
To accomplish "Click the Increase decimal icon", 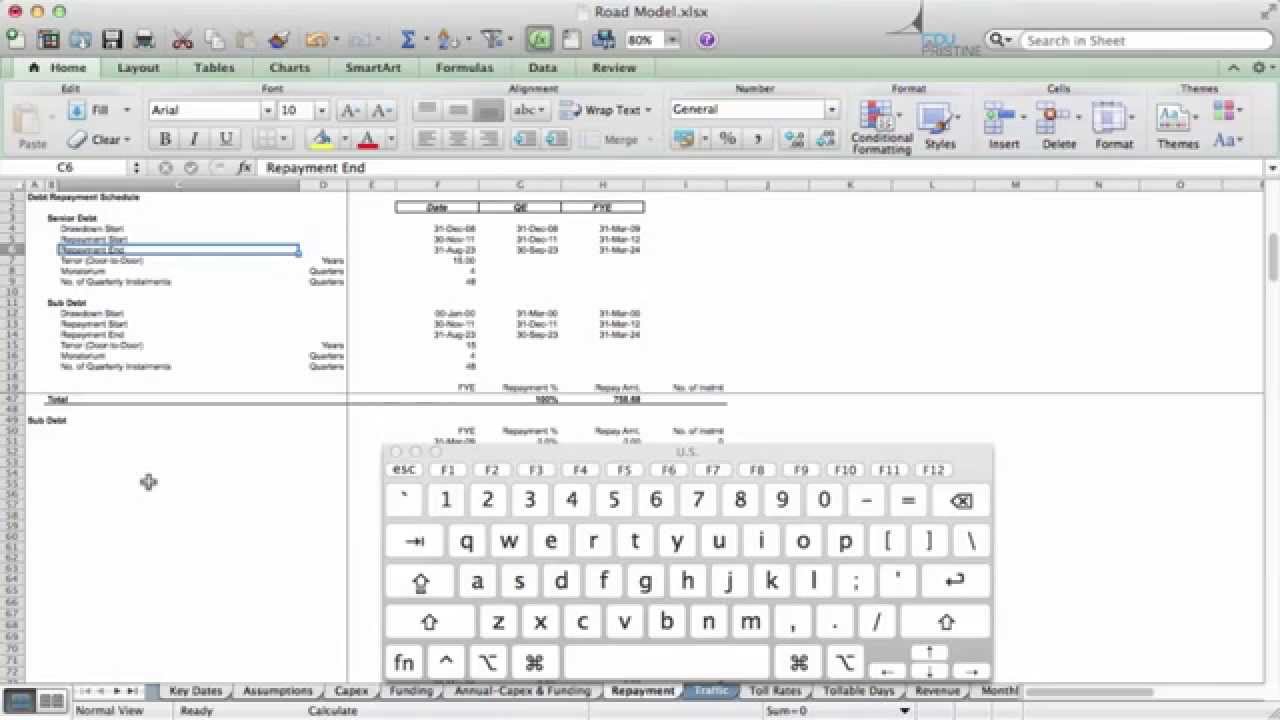I will click(x=794, y=139).
